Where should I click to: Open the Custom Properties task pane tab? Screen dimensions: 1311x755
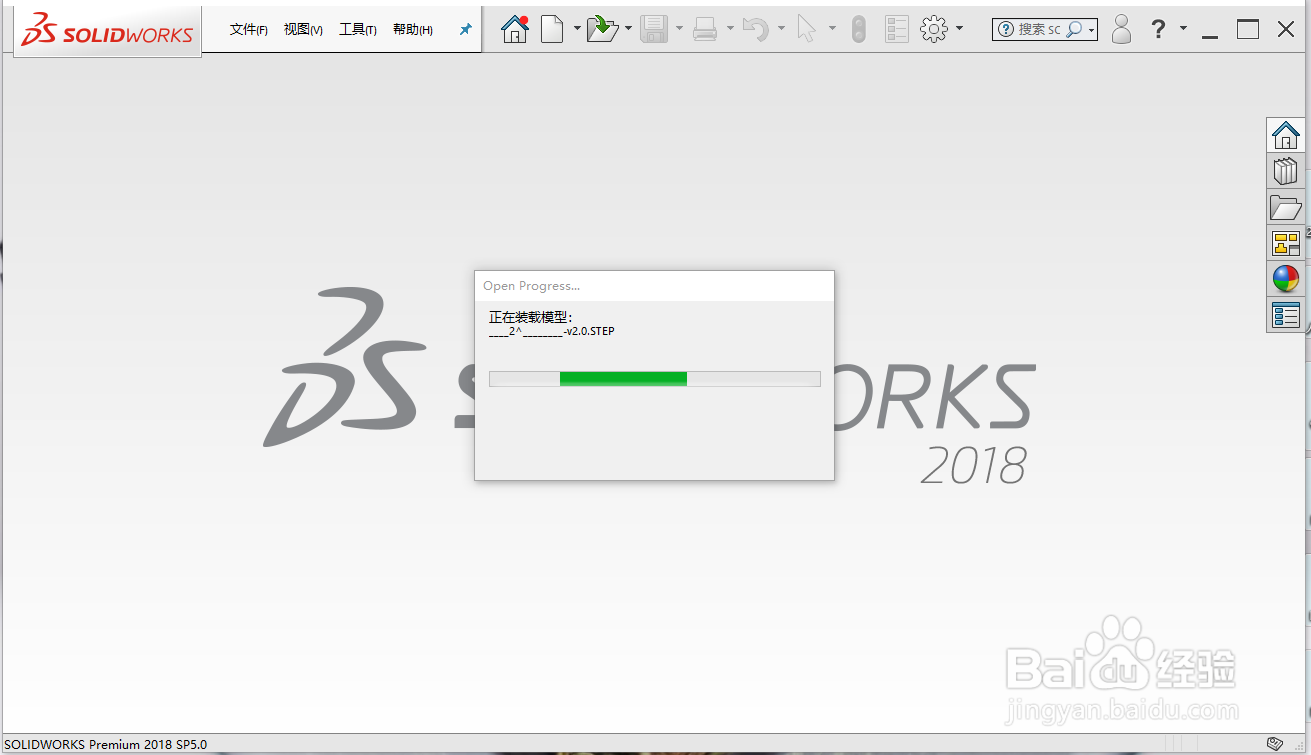click(1286, 315)
